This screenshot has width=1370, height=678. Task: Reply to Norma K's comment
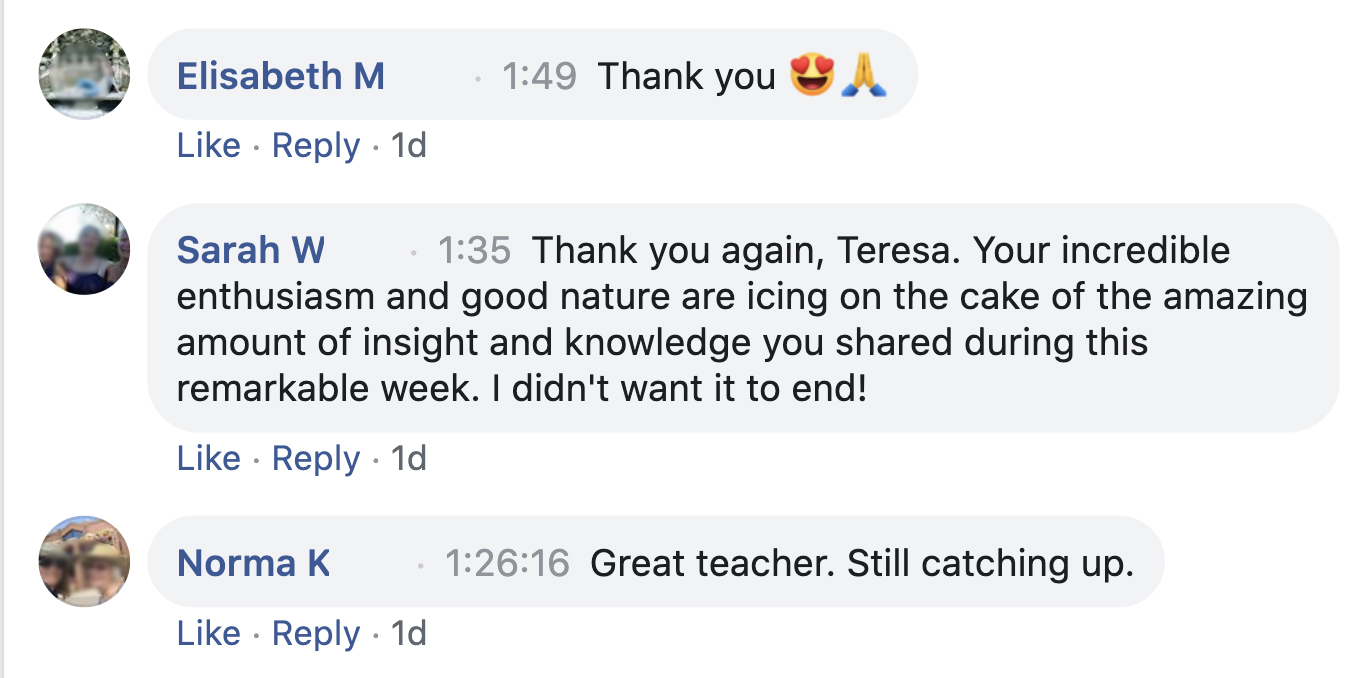(316, 633)
